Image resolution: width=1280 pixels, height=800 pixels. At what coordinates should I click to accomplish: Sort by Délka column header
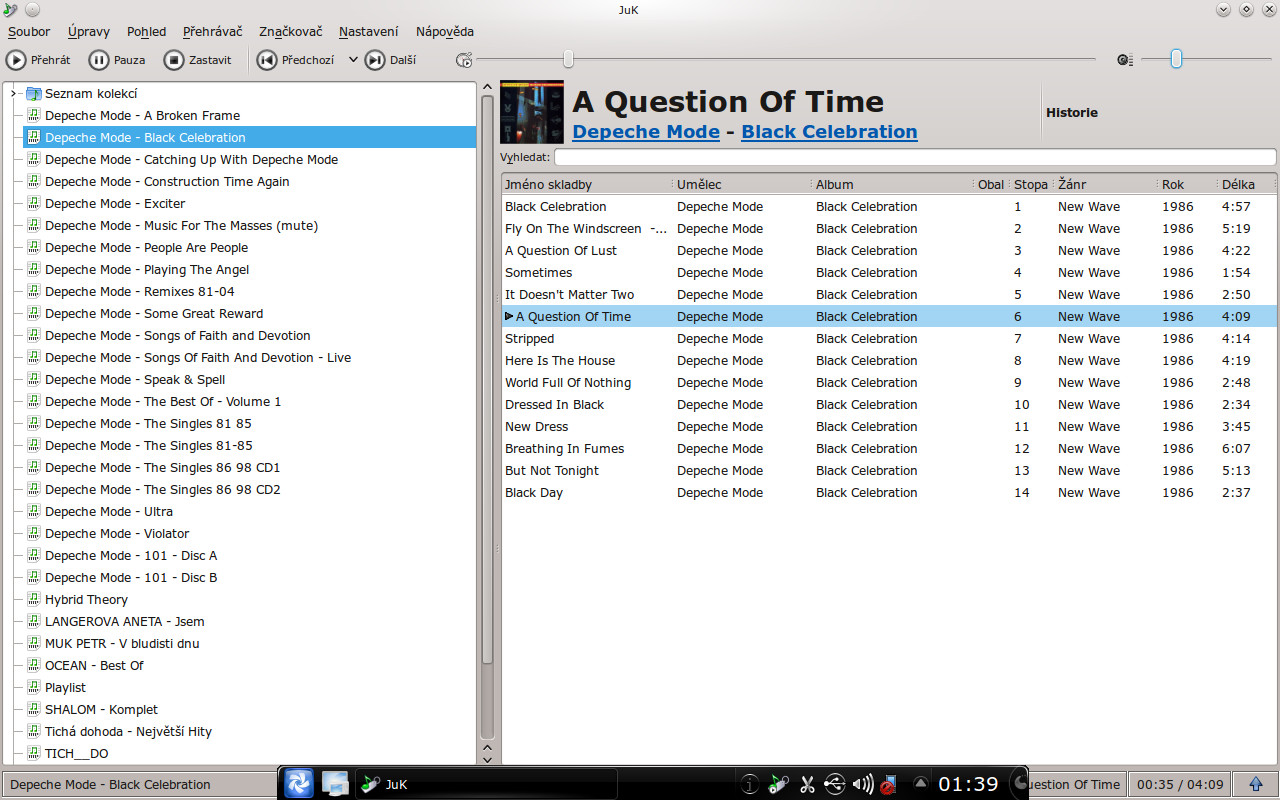(x=1247, y=184)
